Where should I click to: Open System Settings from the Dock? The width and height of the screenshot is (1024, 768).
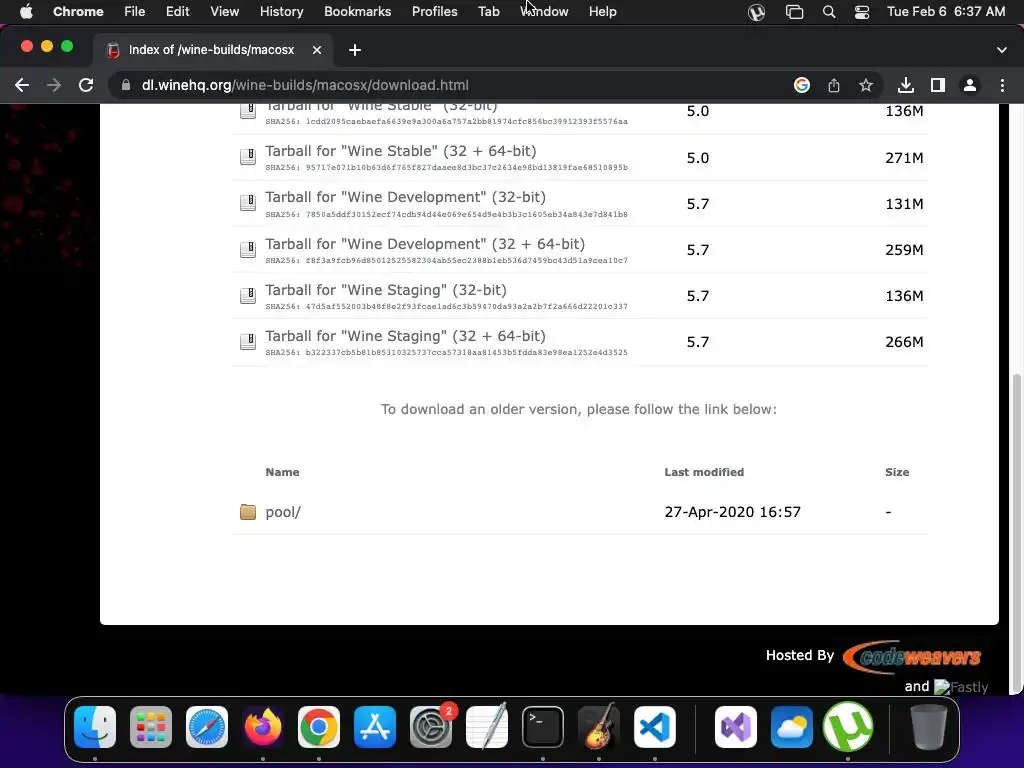pyautogui.click(x=431, y=727)
